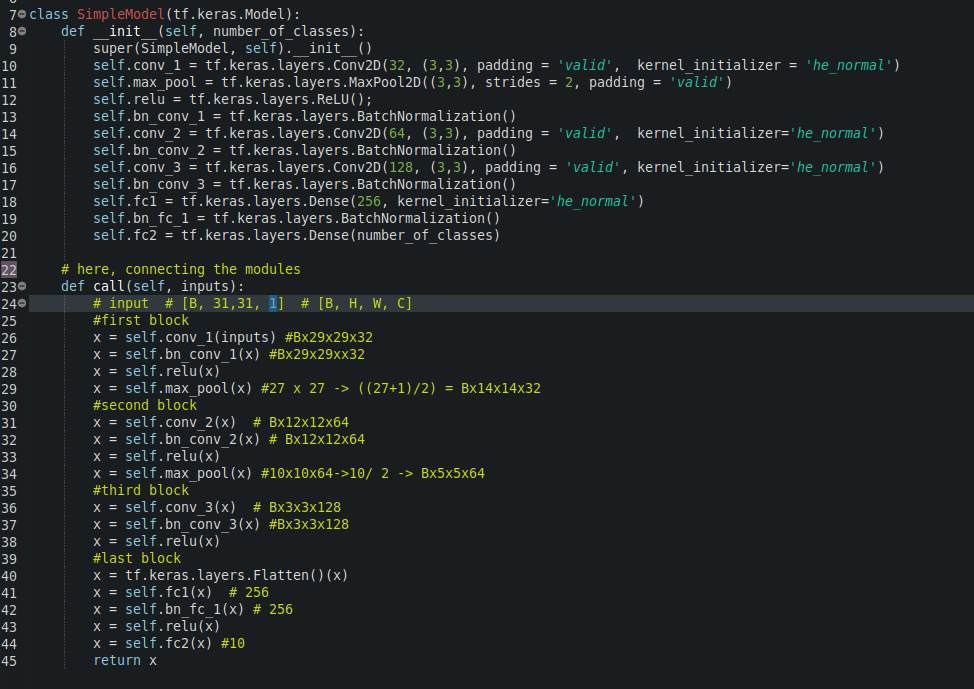The width and height of the screenshot is (974, 689).
Task: Click 'inputs' parameter in def call
Action: [x=204, y=286]
